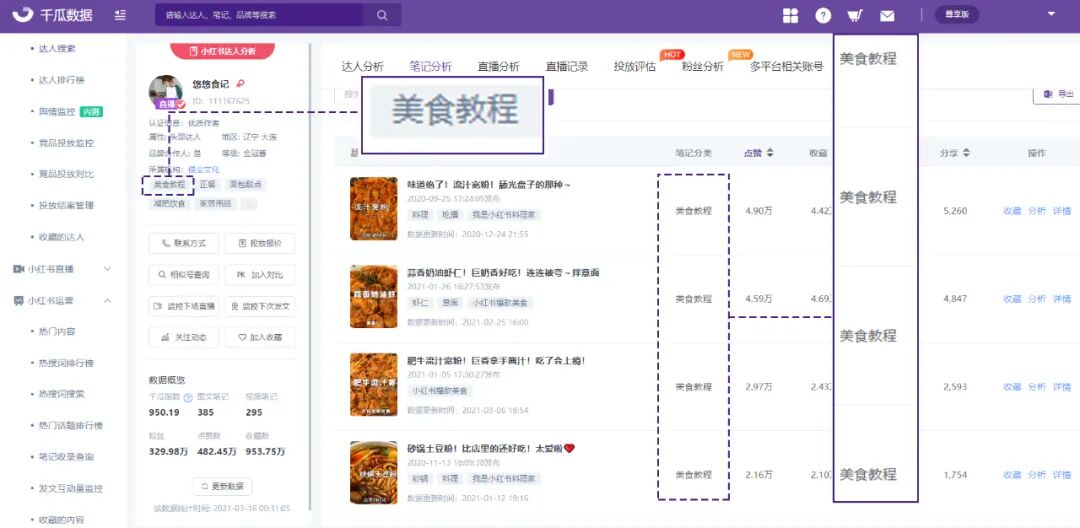Click the influencer profile avatar

tap(166, 92)
